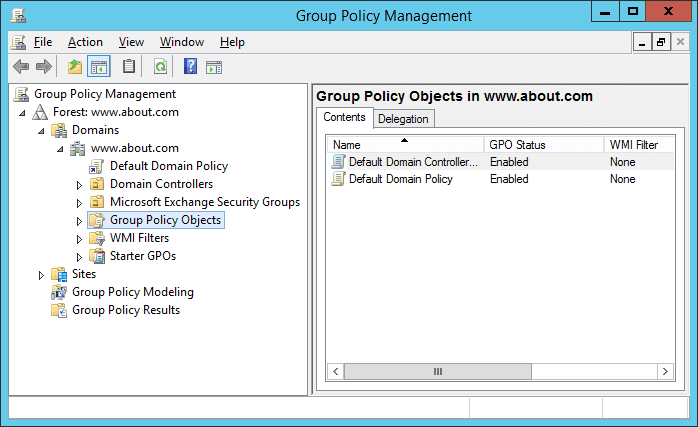Click the Starter GPOs folder icon
Image resolution: width=698 pixels, height=427 pixels.
[97, 256]
